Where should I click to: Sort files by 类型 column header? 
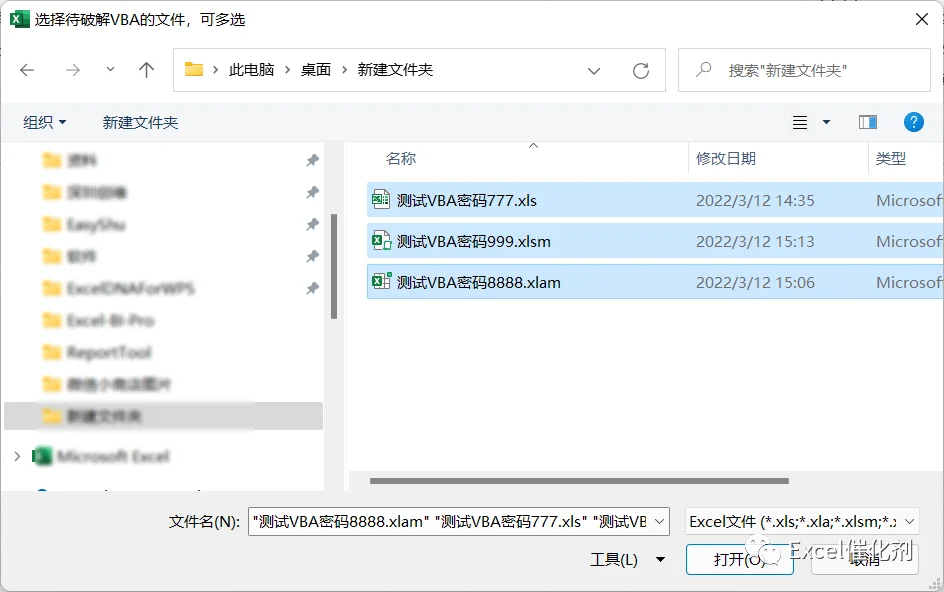[891, 158]
